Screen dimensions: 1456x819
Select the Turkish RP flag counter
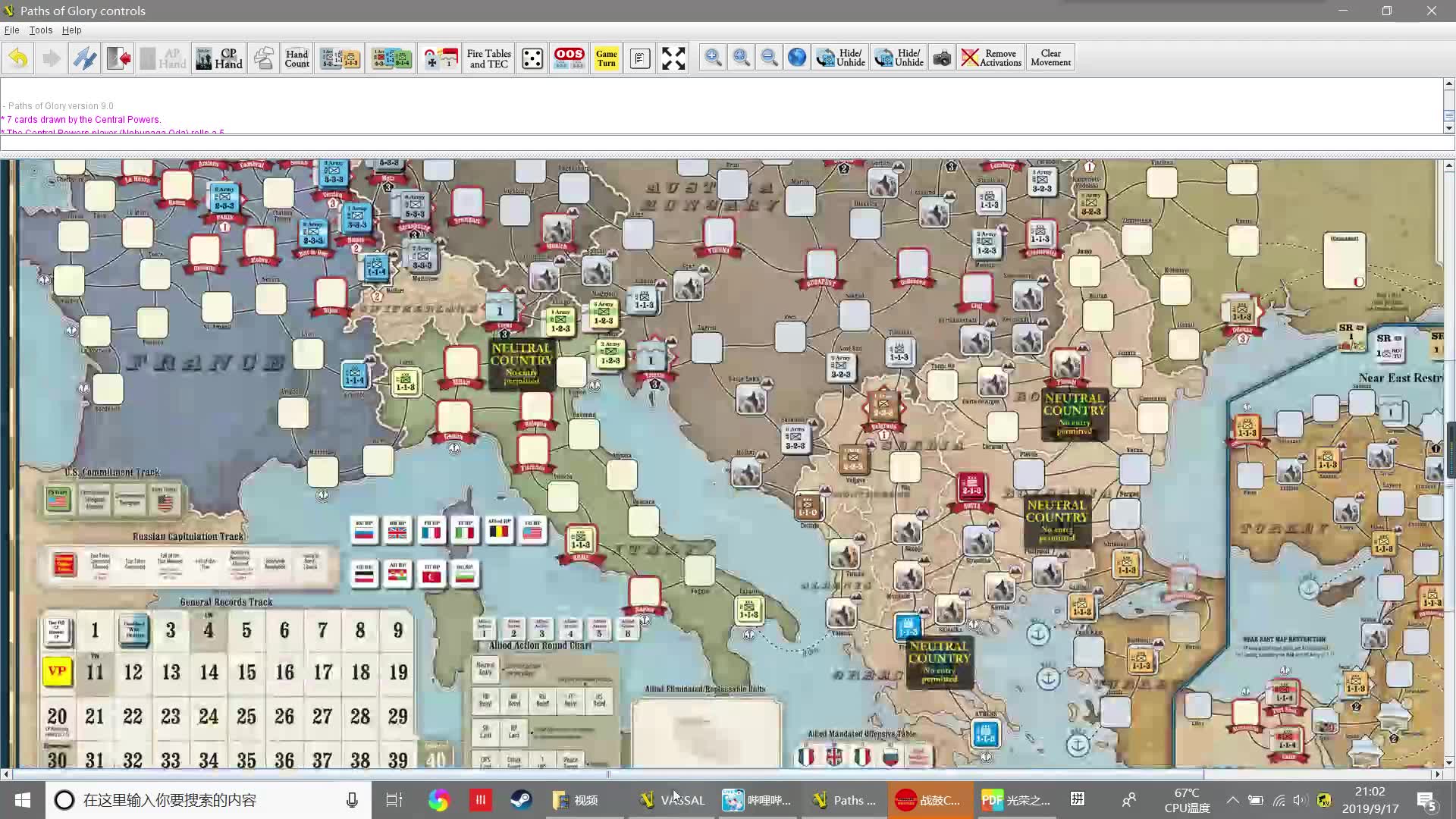click(x=431, y=575)
